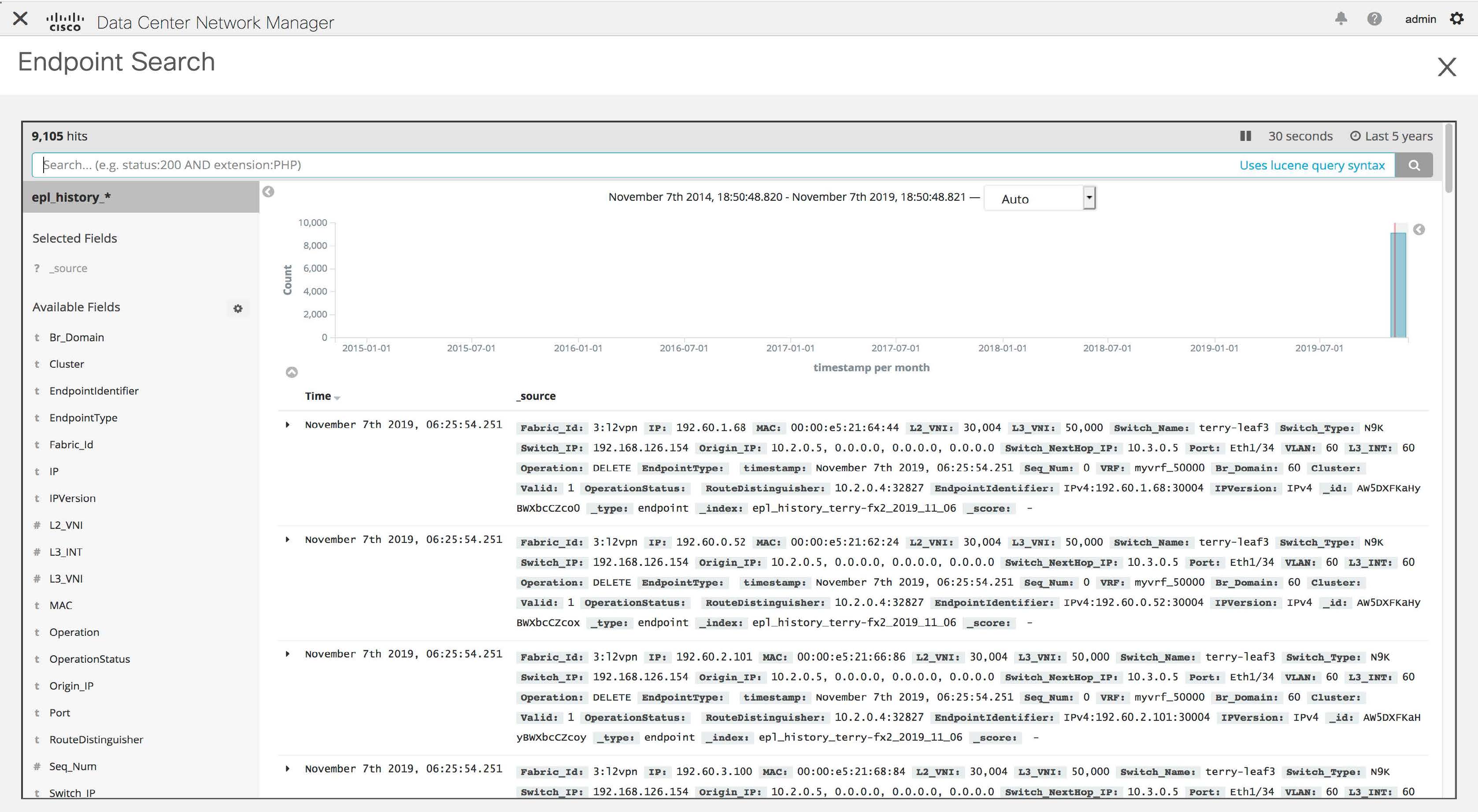This screenshot has width=1478, height=812.
Task: Click the ? type icon beside _source
Action: coord(37,268)
